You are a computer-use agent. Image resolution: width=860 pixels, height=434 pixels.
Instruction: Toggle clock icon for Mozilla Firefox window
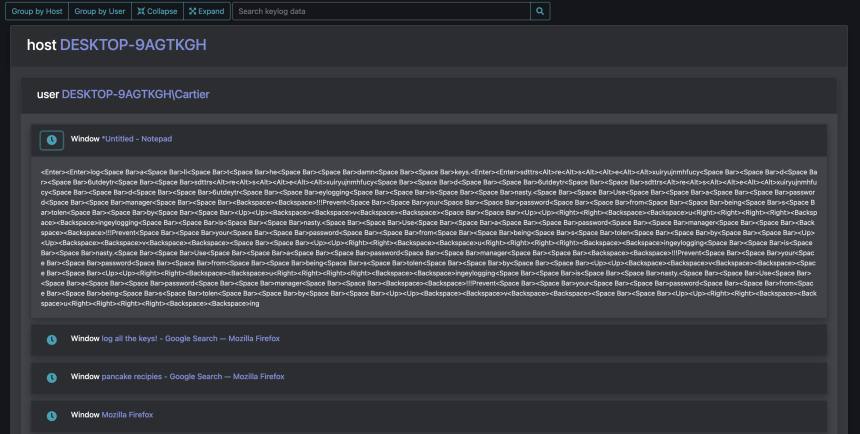52,416
